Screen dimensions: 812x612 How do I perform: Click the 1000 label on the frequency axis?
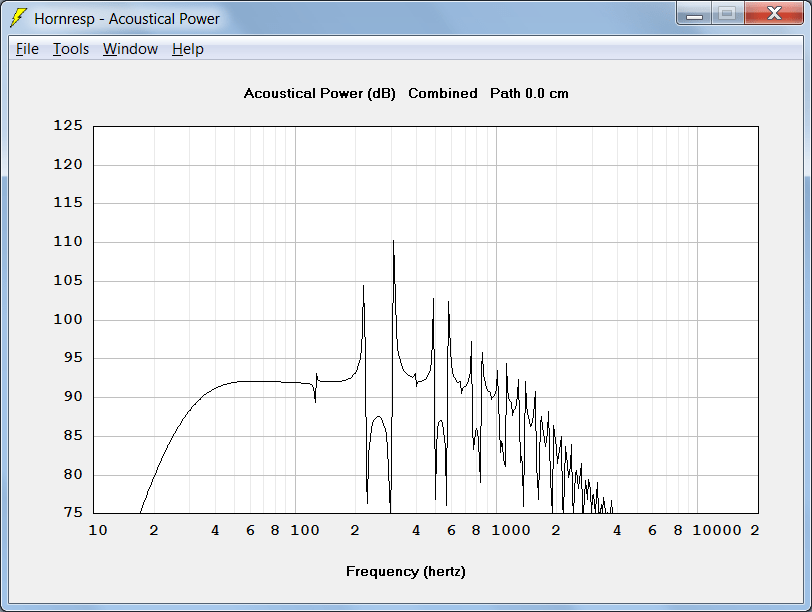pyautogui.click(x=511, y=530)
